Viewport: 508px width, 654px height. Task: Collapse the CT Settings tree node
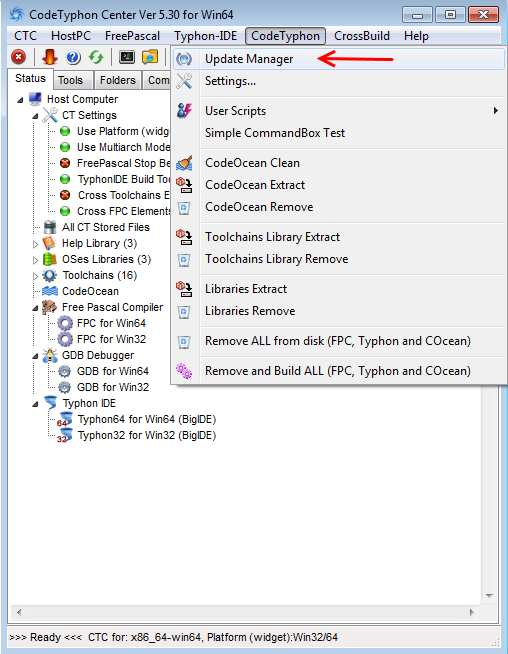(x=35, y=116)
